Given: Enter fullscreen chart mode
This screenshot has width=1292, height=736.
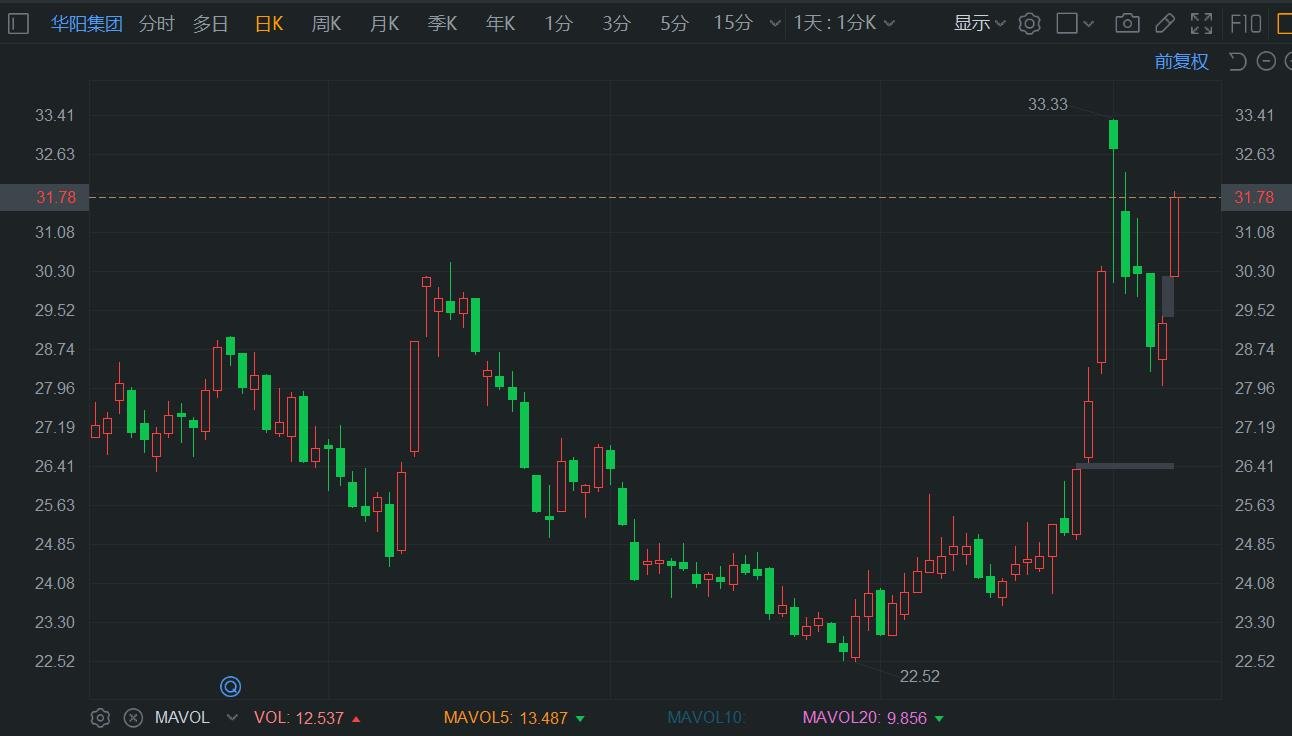Looking at the screenshot, I should point(1201,24).
